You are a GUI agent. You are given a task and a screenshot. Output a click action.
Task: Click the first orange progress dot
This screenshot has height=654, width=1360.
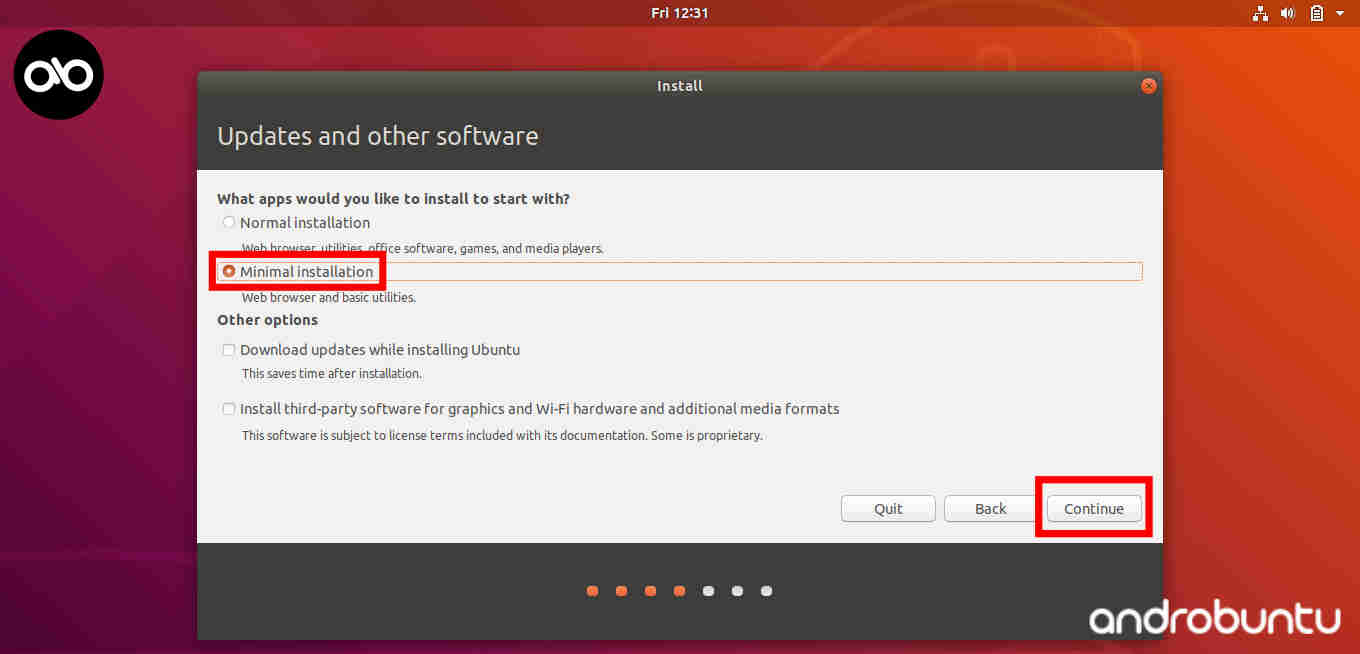tap(592, 591)
